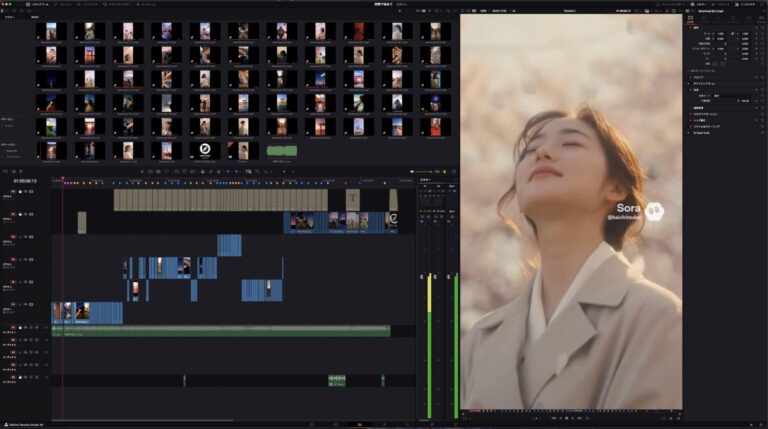Click the blue Marker icon in toolbar

(x=236, y=171)
